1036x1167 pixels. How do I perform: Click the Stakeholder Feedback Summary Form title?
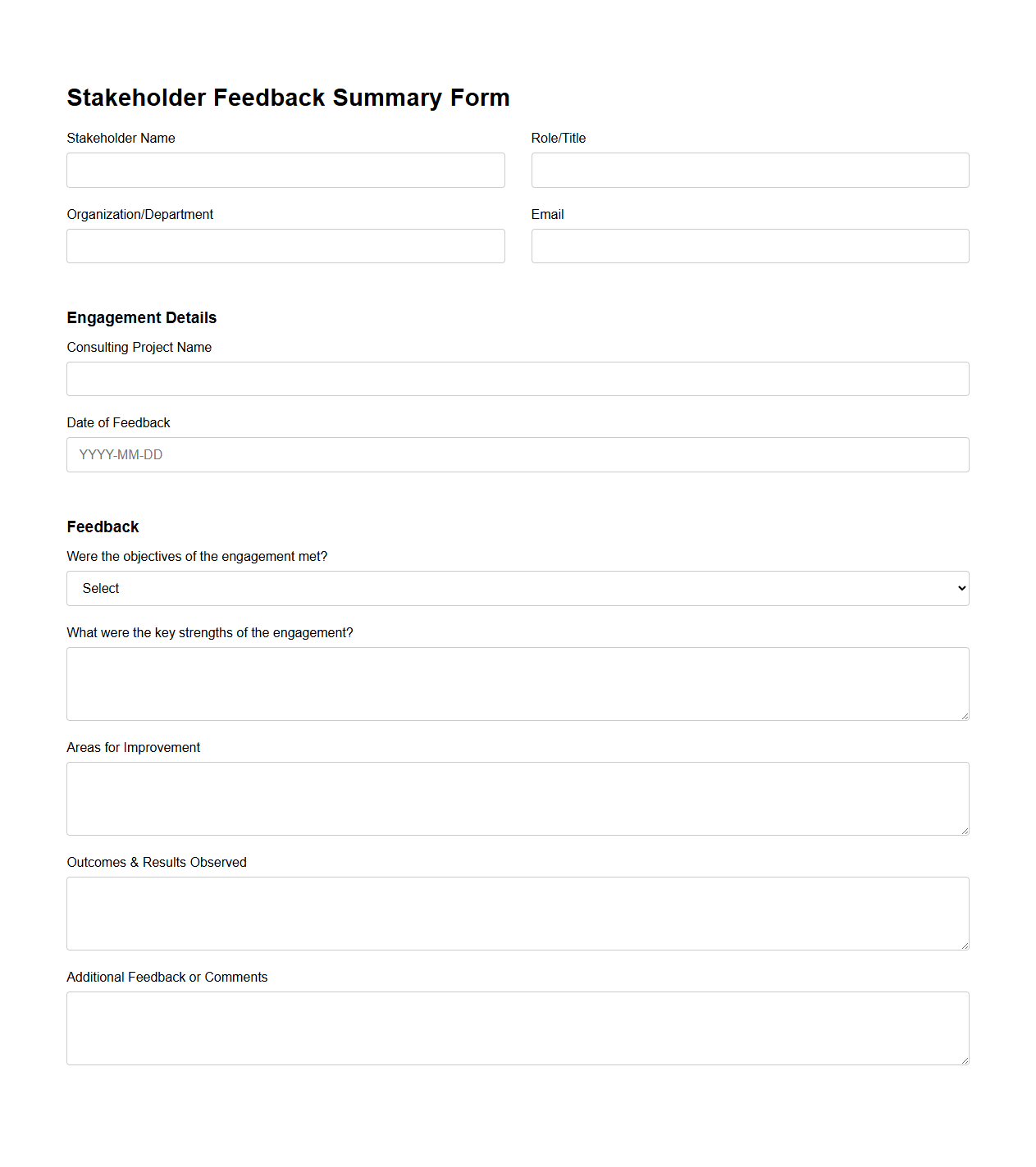tap(288, 97)
